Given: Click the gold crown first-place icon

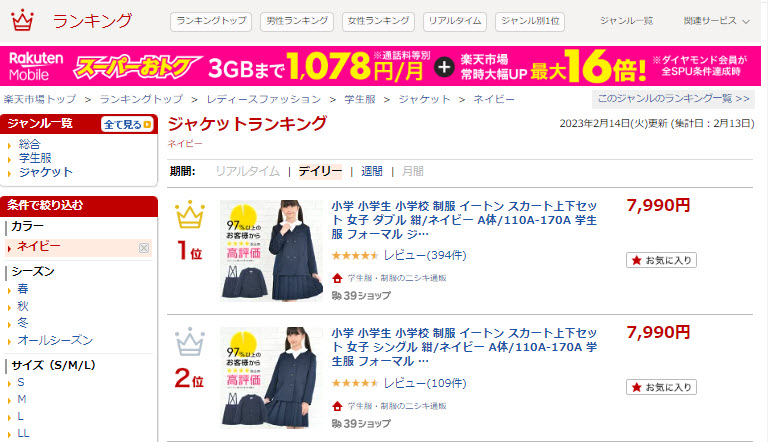Looking at the screenshot, I should [190, 215].
